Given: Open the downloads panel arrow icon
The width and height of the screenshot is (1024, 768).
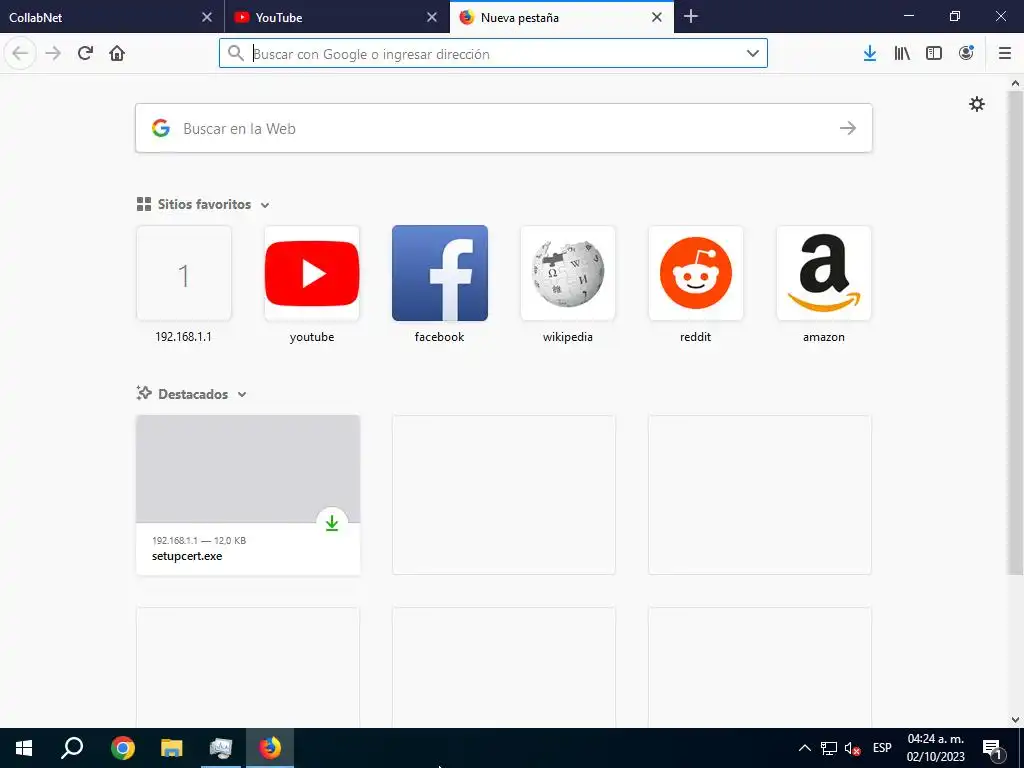Looking at the screenshot, I should 869,54.
